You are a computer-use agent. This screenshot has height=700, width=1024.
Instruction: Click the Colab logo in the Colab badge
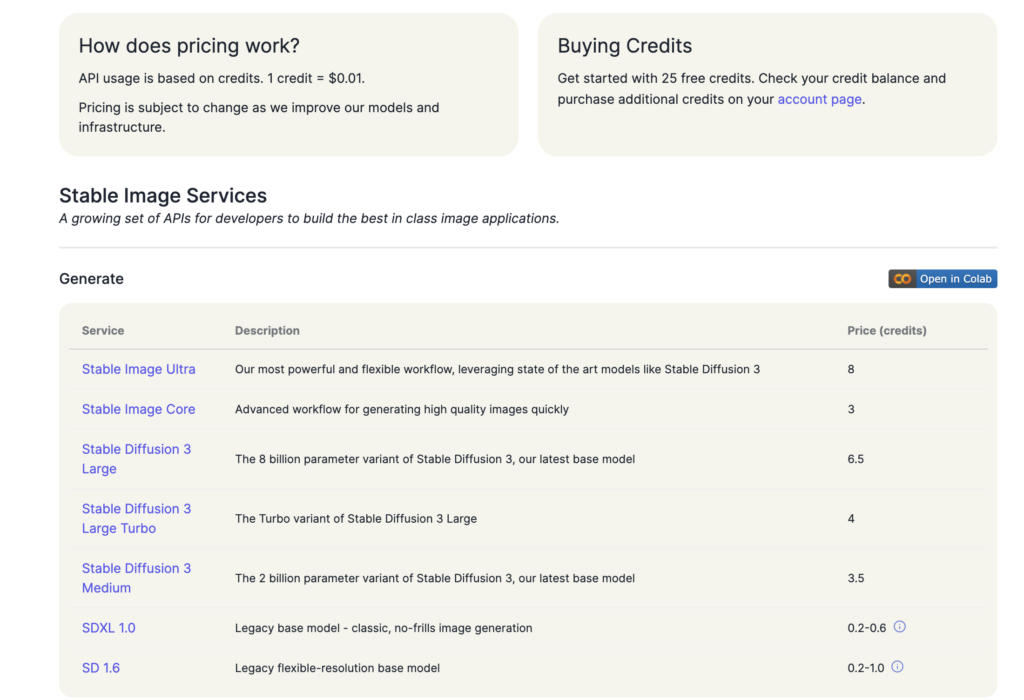click(902, 279)
